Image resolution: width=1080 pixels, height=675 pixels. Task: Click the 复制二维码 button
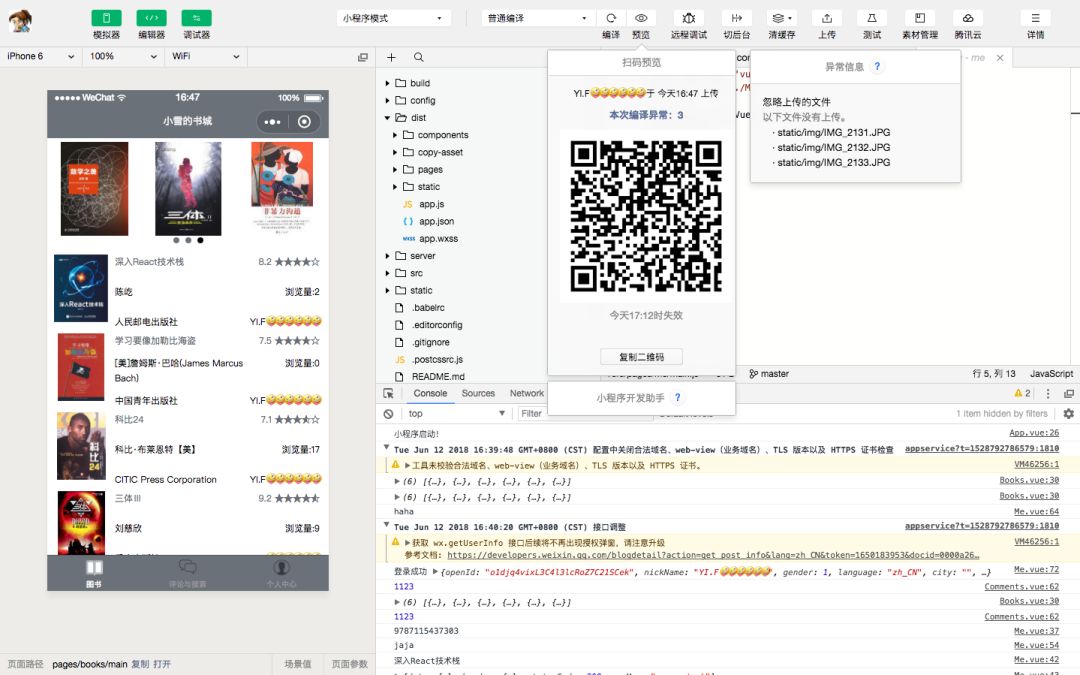[x=641, y=357]
